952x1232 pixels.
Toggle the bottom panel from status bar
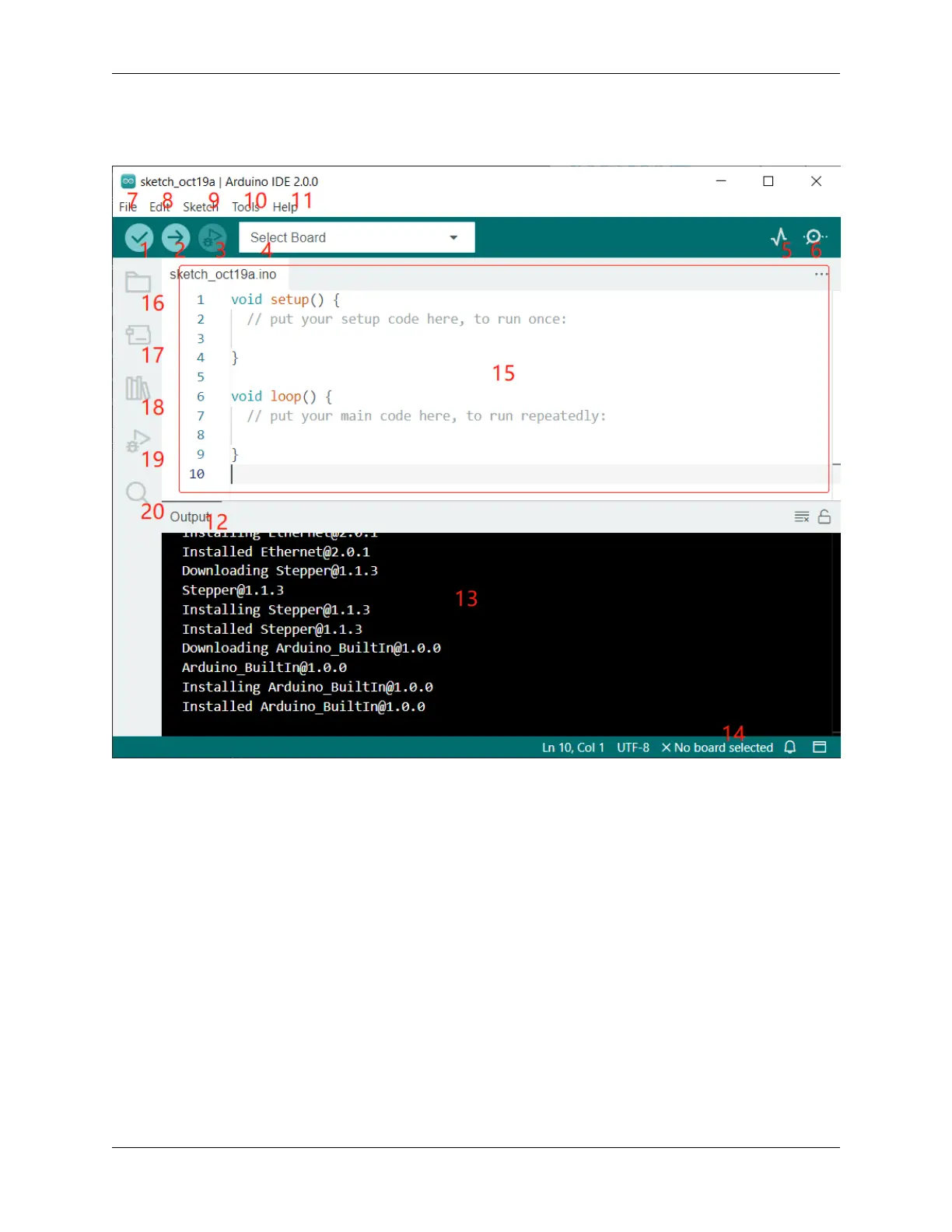pyautogui.click(x=820, y=747)
